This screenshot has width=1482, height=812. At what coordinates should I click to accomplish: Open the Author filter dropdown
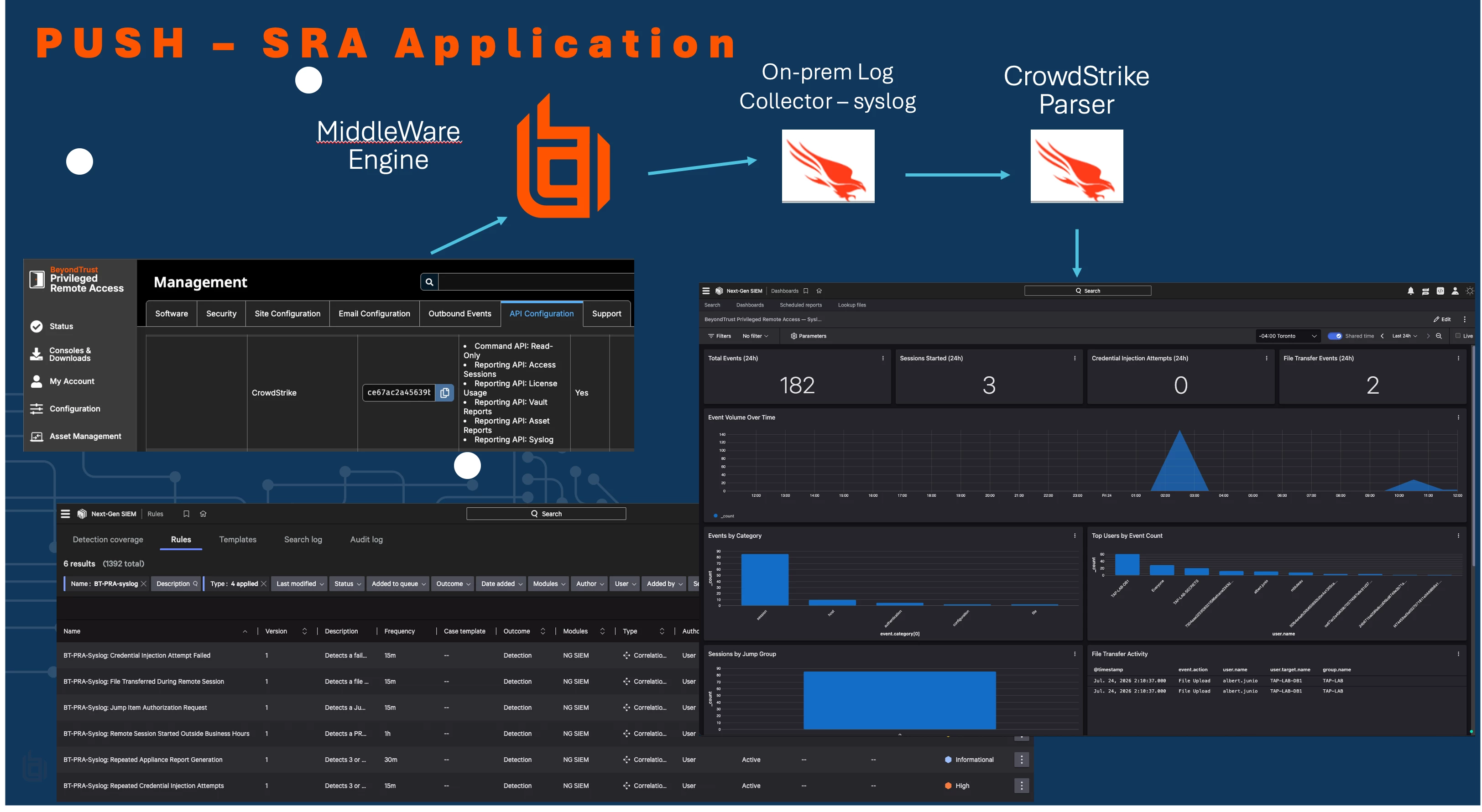(x=590, y=584)
